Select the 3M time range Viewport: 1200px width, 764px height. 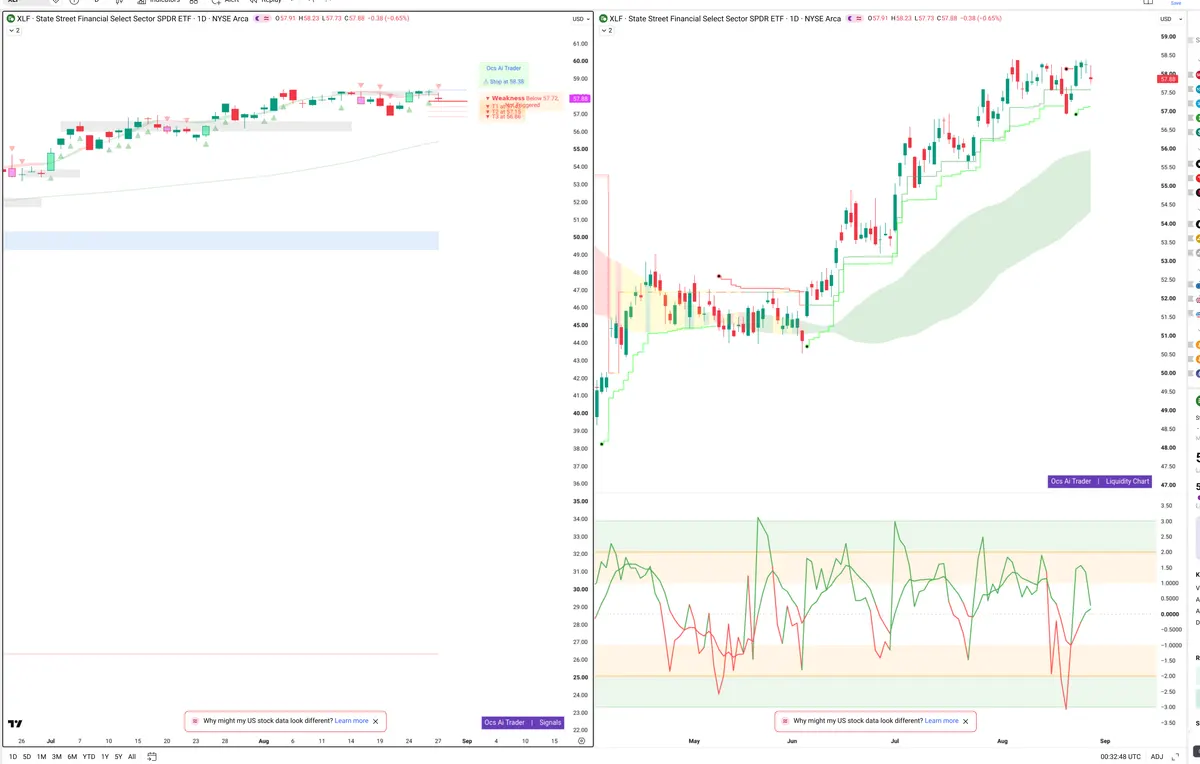pos(56,757)
